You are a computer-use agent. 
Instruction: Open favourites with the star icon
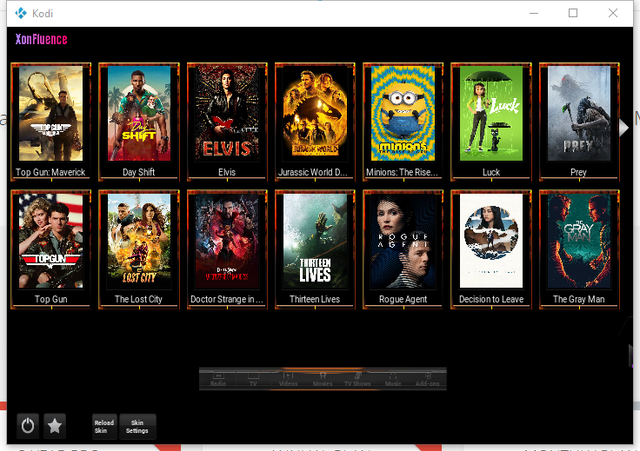[54, 426]
